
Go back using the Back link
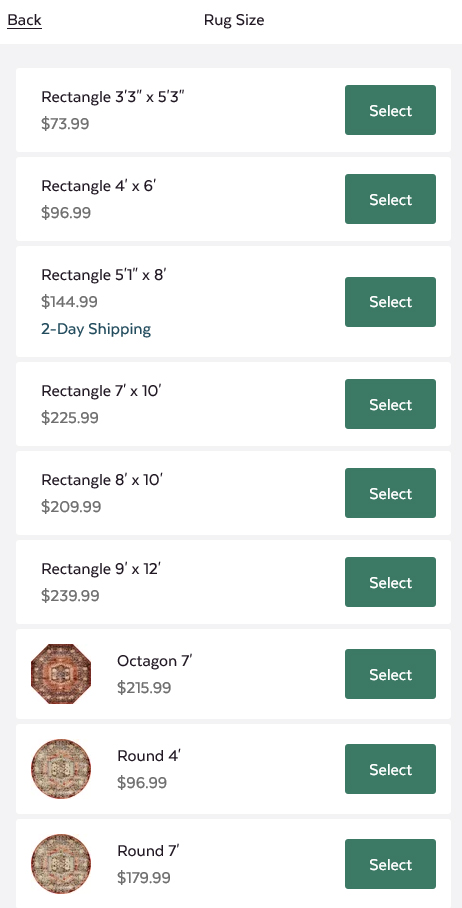24,20
